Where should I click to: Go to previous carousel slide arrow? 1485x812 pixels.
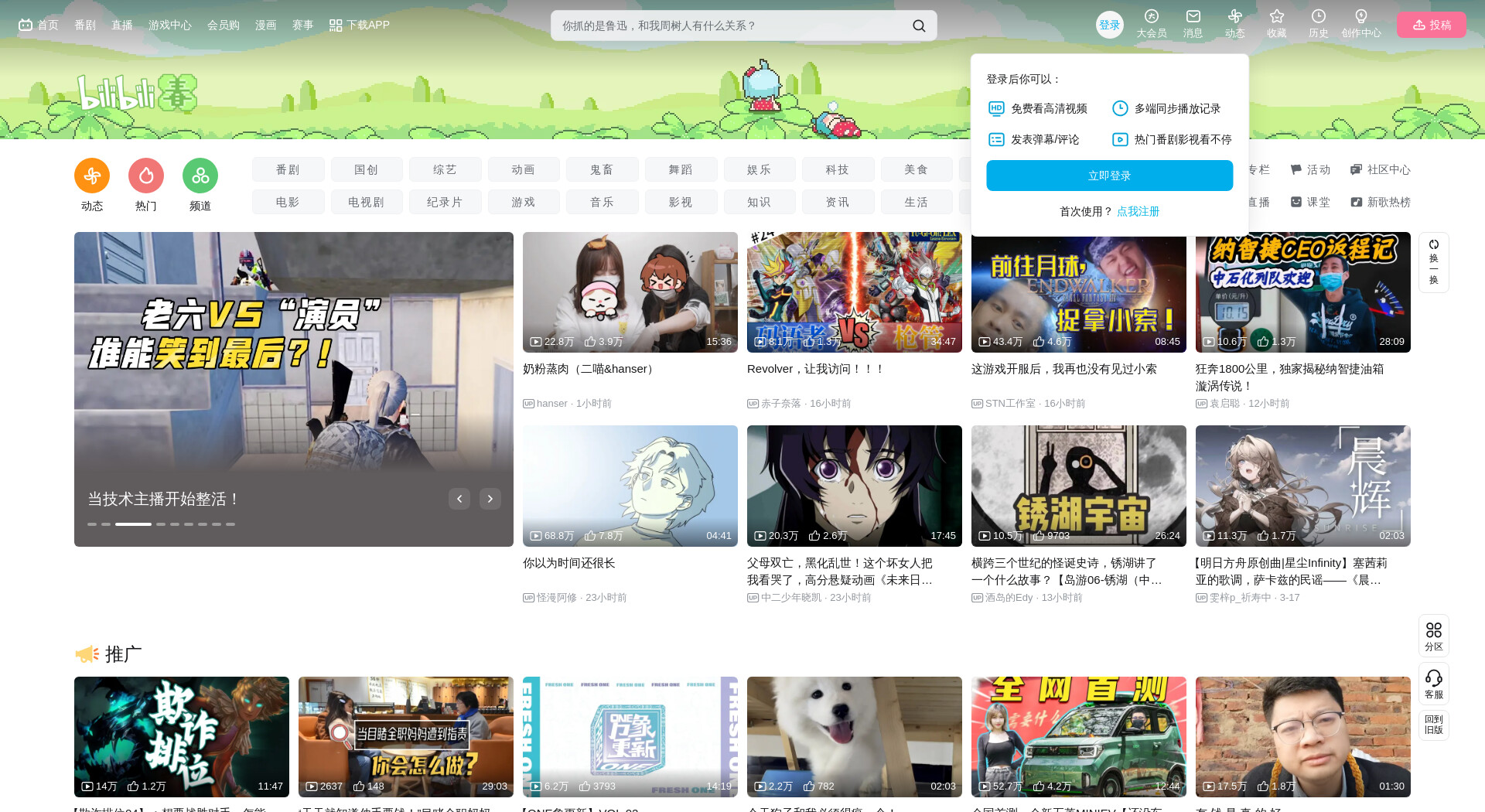click(x=459, y=499)
